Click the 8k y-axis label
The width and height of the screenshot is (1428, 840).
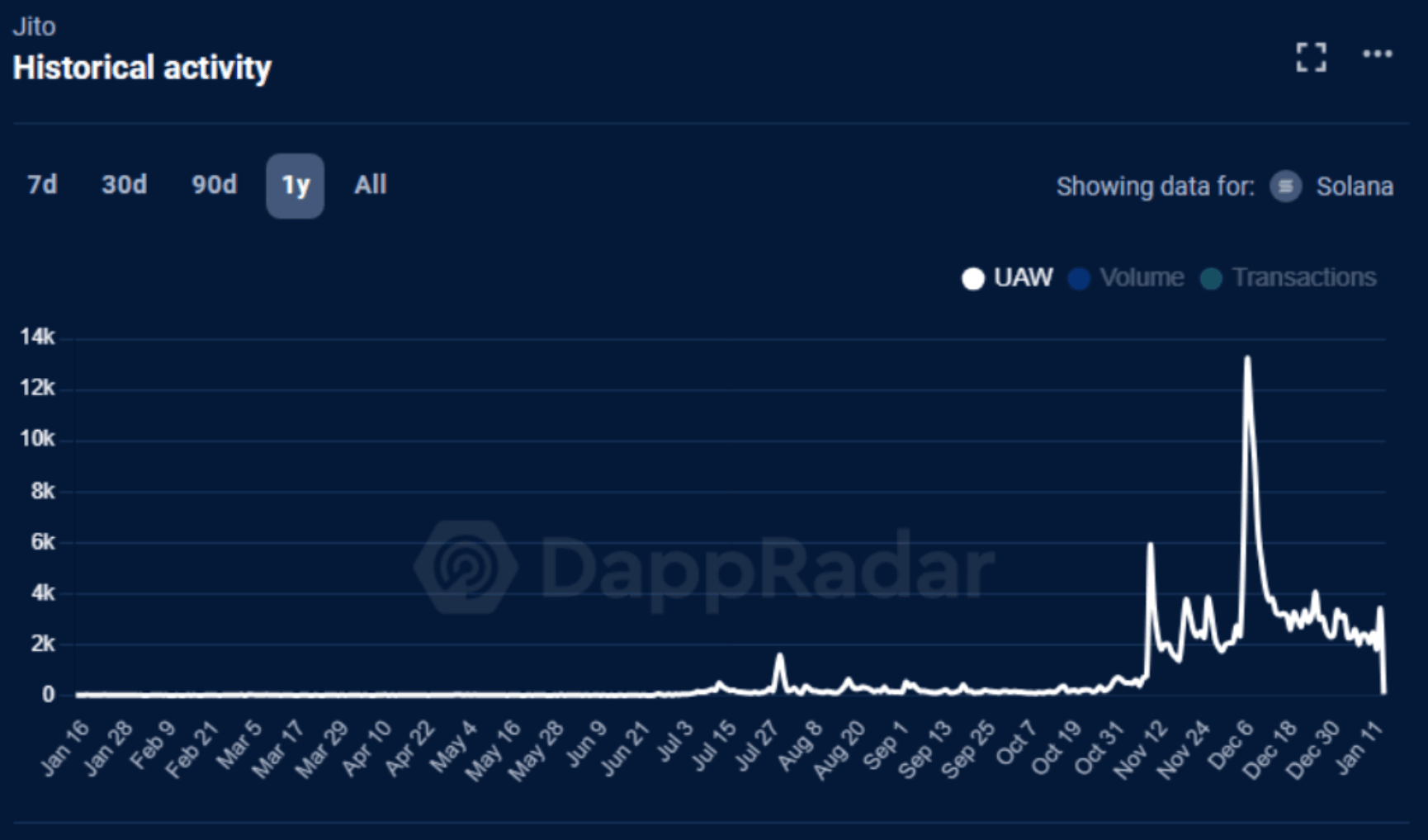(42, 492)
